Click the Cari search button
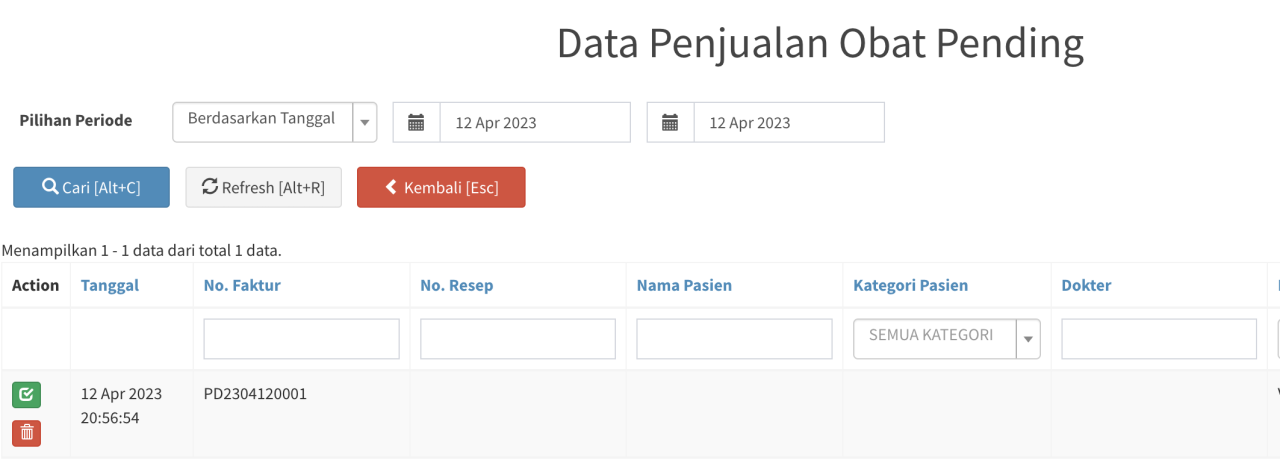Viewport: 1280px width, 472px height. (91, 187)
